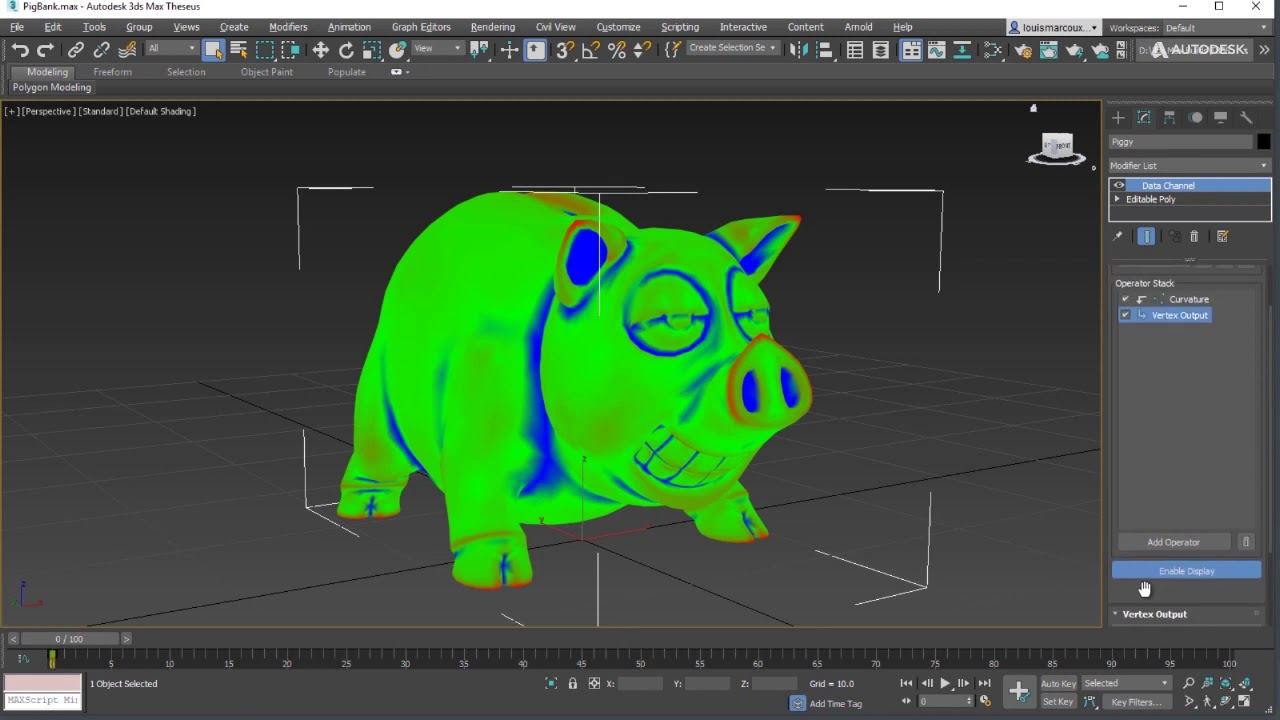Image resolution: width=1280 pixels, height=720 pixels.
Task: Click the Key Filters button
Action: coord(1137,702)
